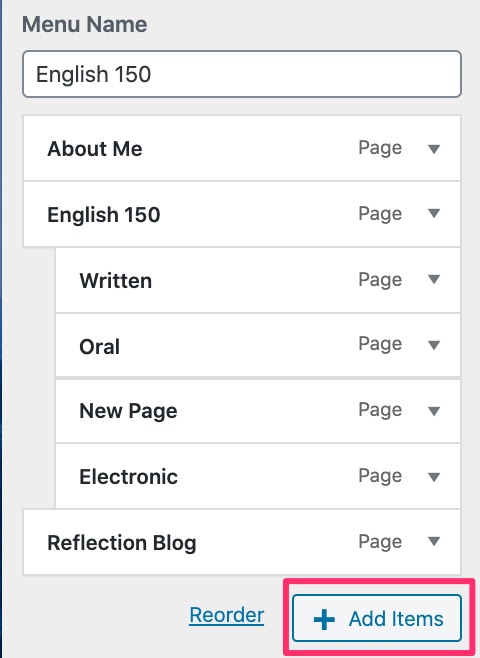Screen dimensions: 480x658
Task: Click the Add Items button
Action: pos(377,618)
